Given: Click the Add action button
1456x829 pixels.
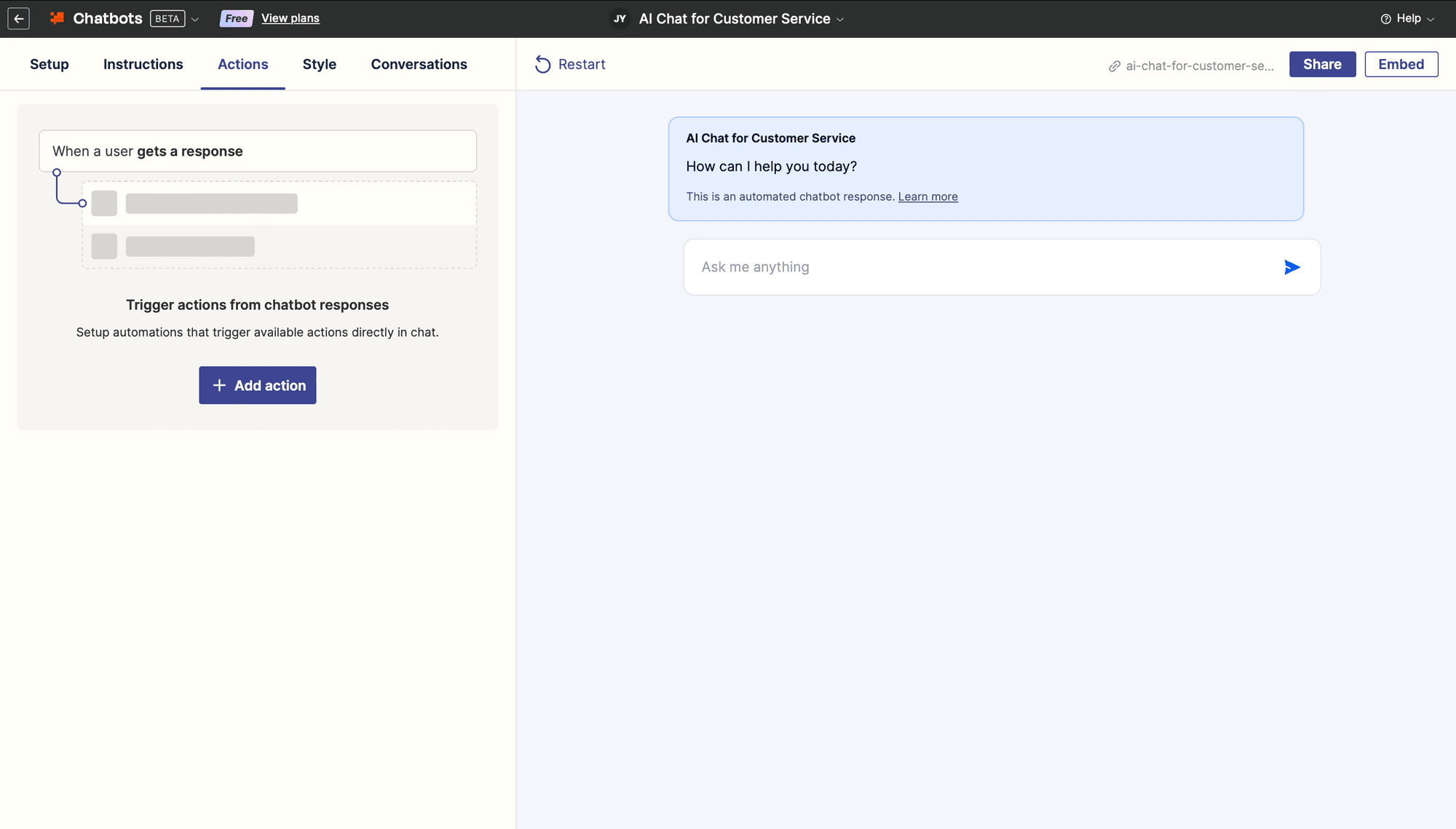Looking at the screenshot, I should pyautogui.click(x=257, y=385).
